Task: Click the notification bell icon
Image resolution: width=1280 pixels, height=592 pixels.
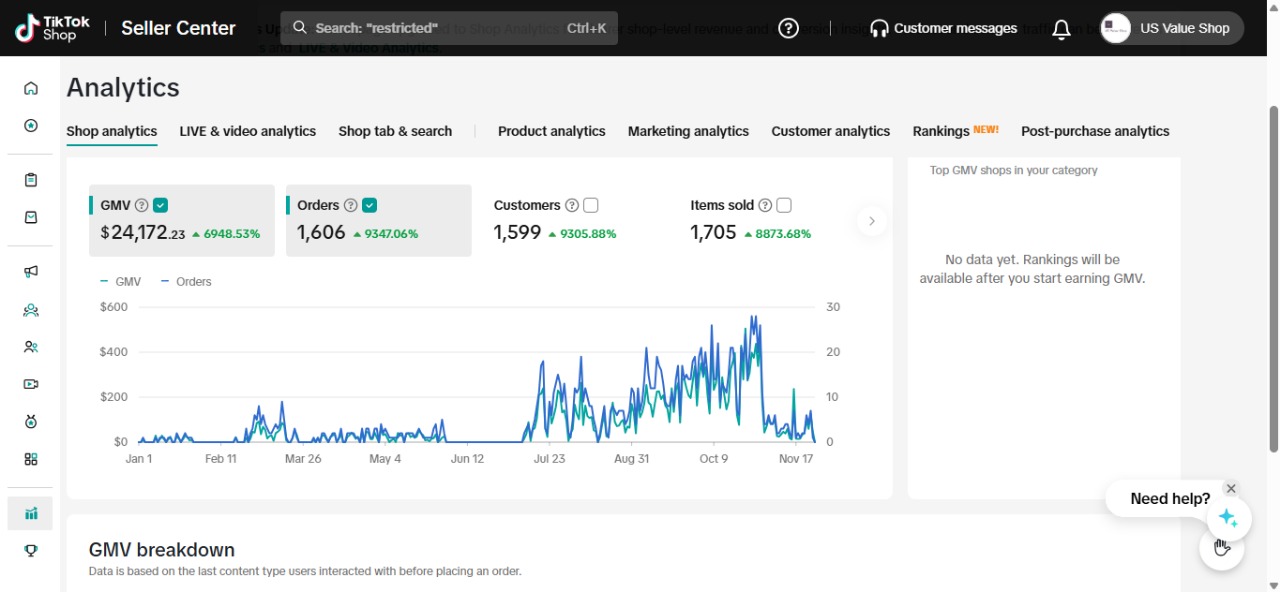Action: pyautogui.click(x=1061, y=29)
